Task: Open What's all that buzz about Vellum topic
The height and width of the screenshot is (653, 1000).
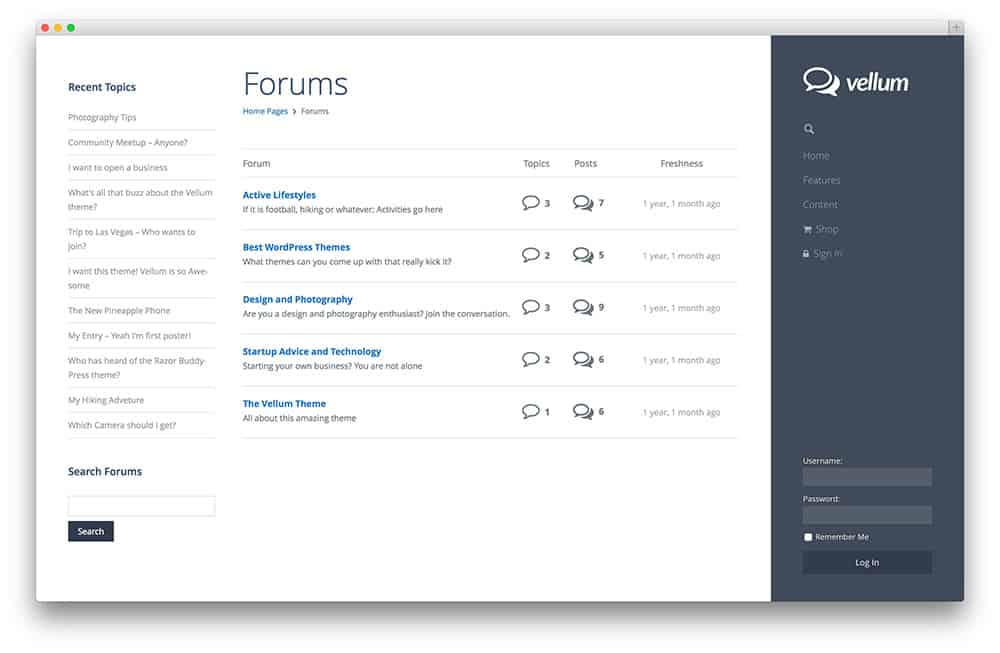Action: tap(140, 200)
